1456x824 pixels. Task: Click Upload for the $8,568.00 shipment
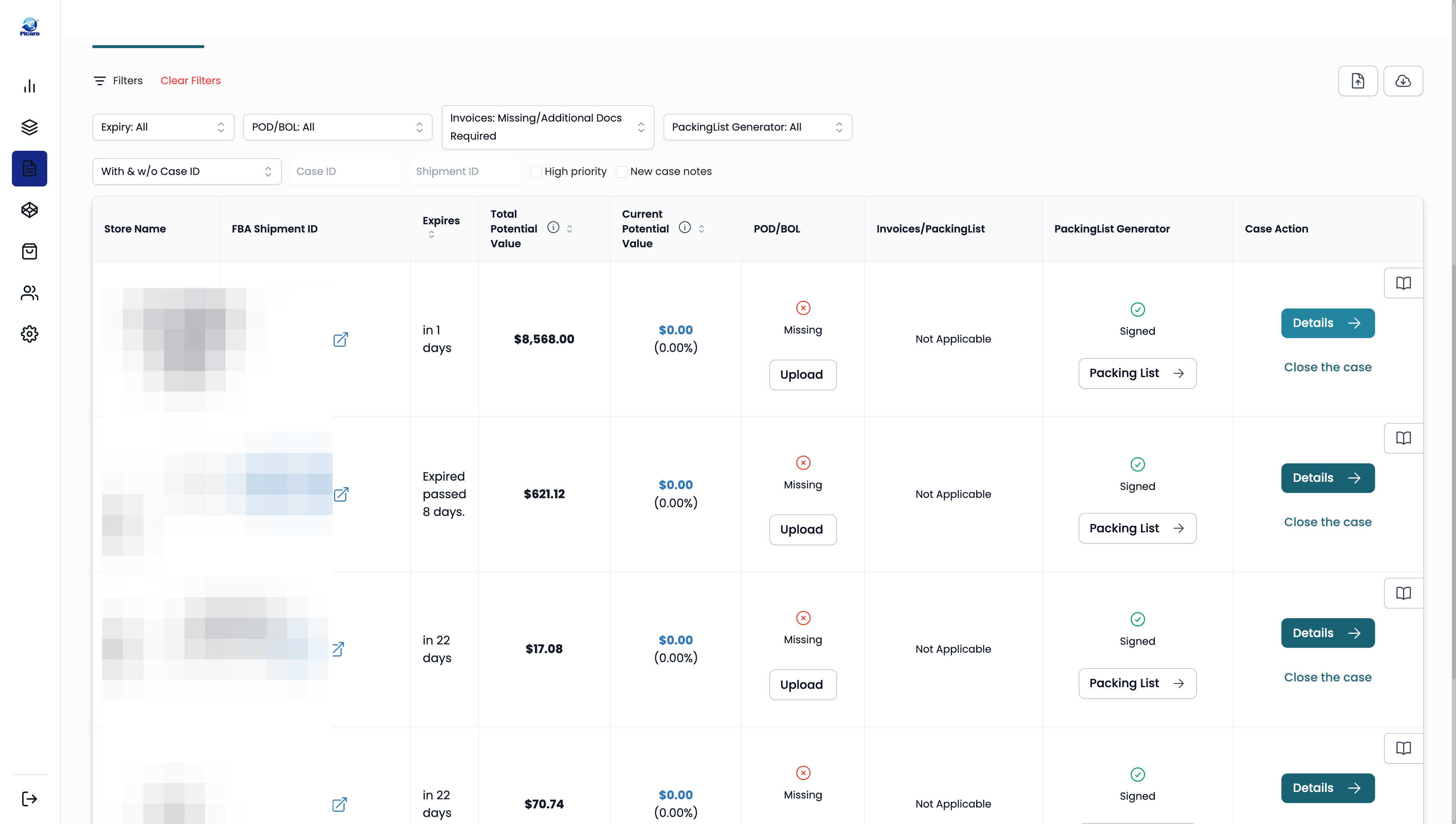pos(802,375)
